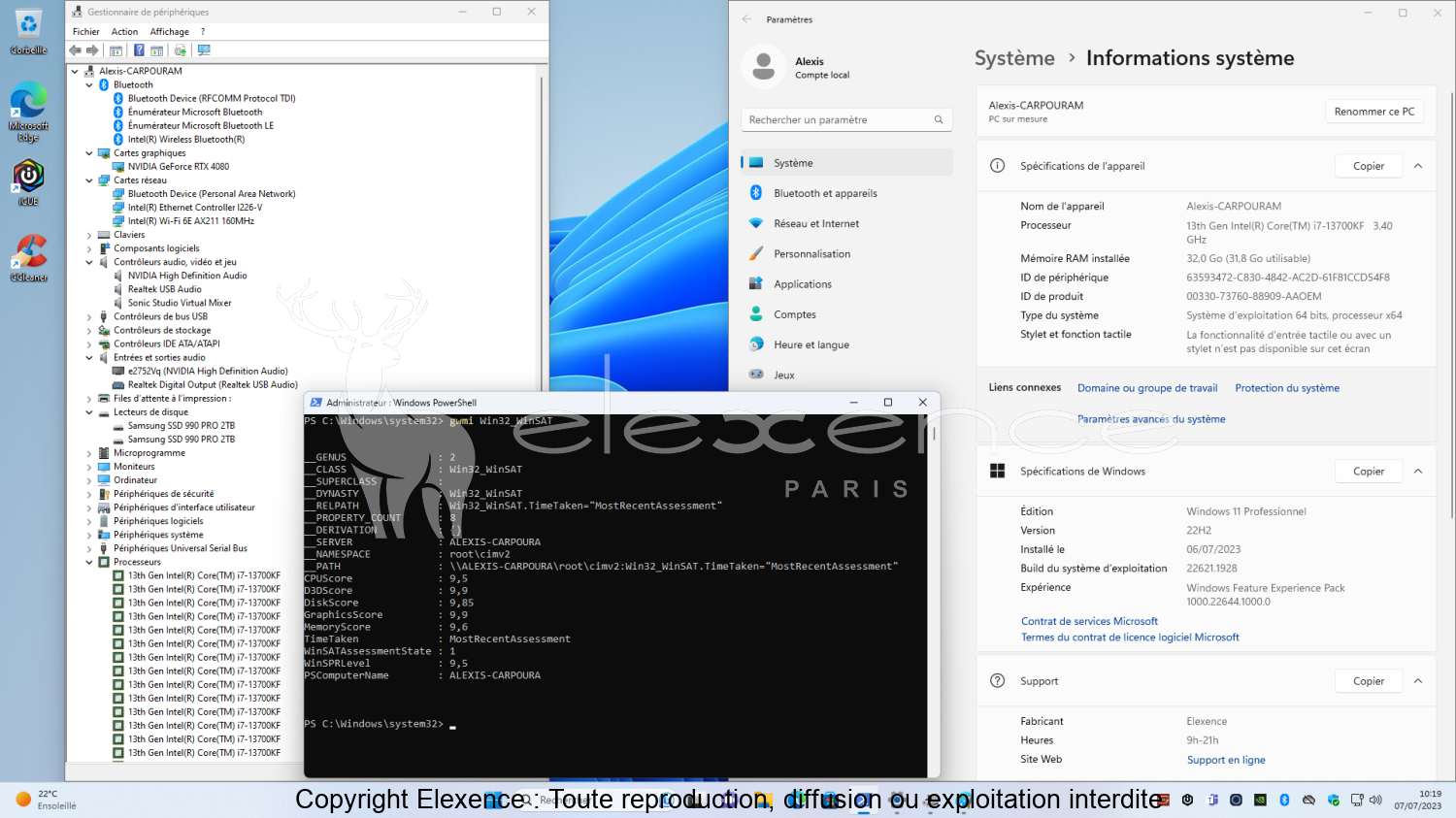
Task: Click NVIDIA icon in system tray
Action: 1260,801
